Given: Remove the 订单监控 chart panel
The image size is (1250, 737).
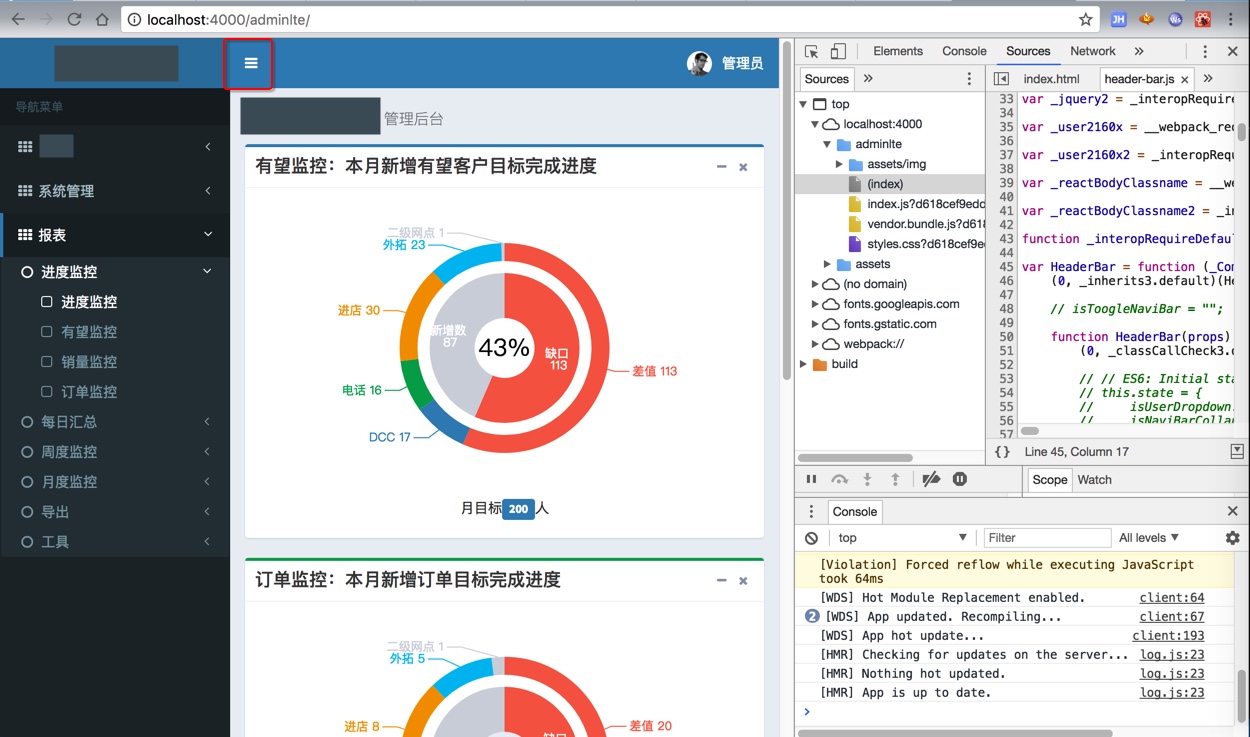Looking at the screenshot, I should [x=743, y=581].
